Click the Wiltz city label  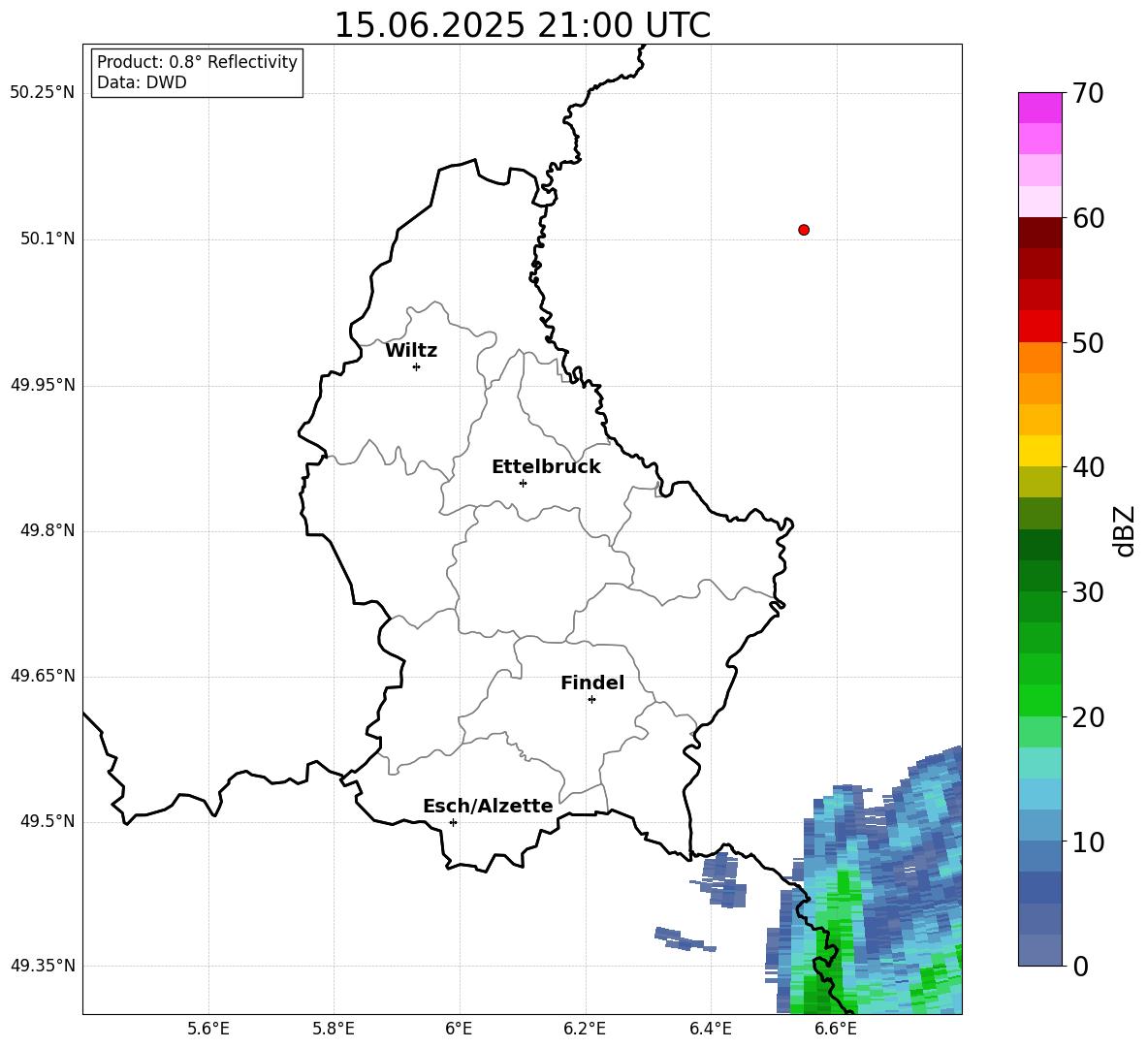click(x=411, y=351)
